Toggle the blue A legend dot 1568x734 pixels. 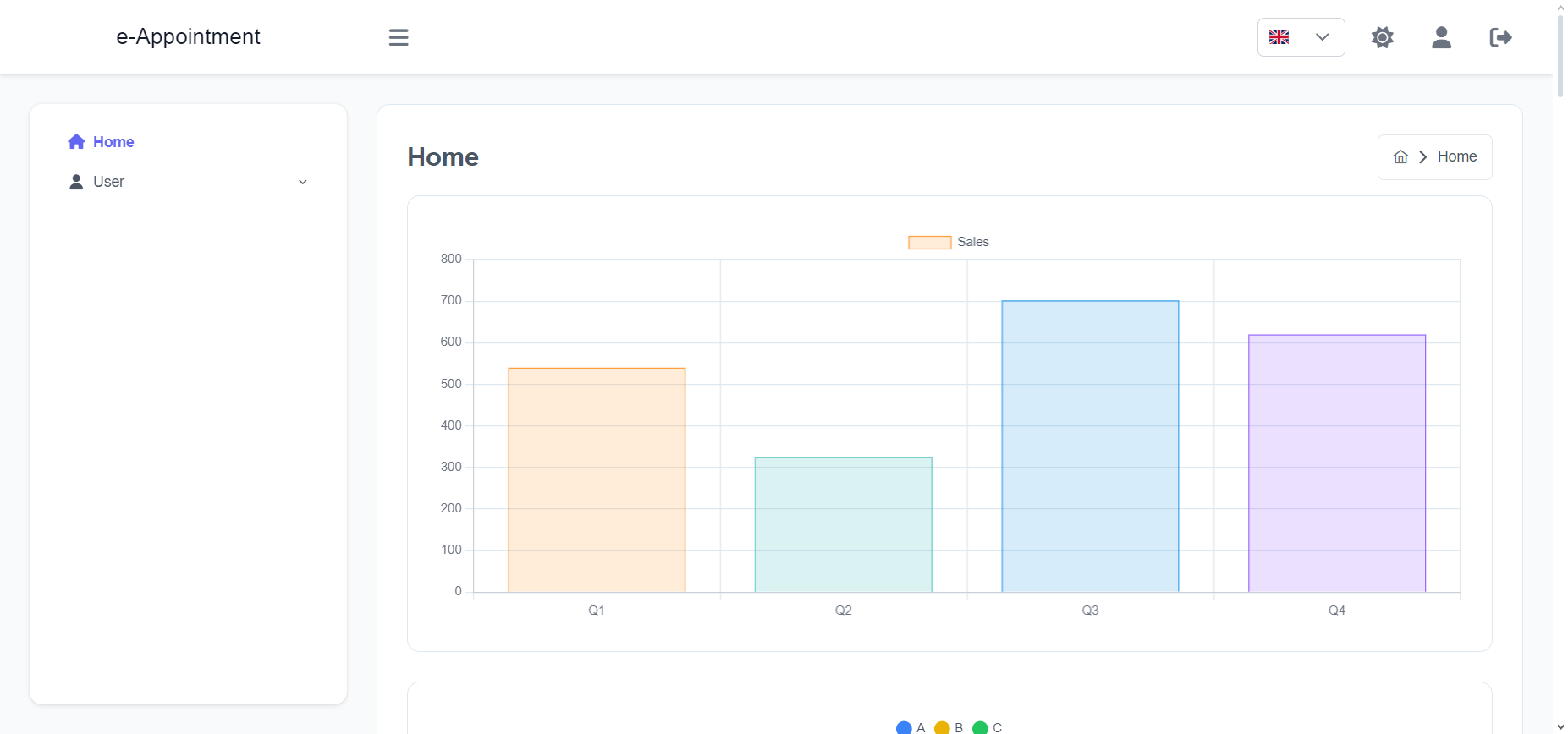[904, 728]
